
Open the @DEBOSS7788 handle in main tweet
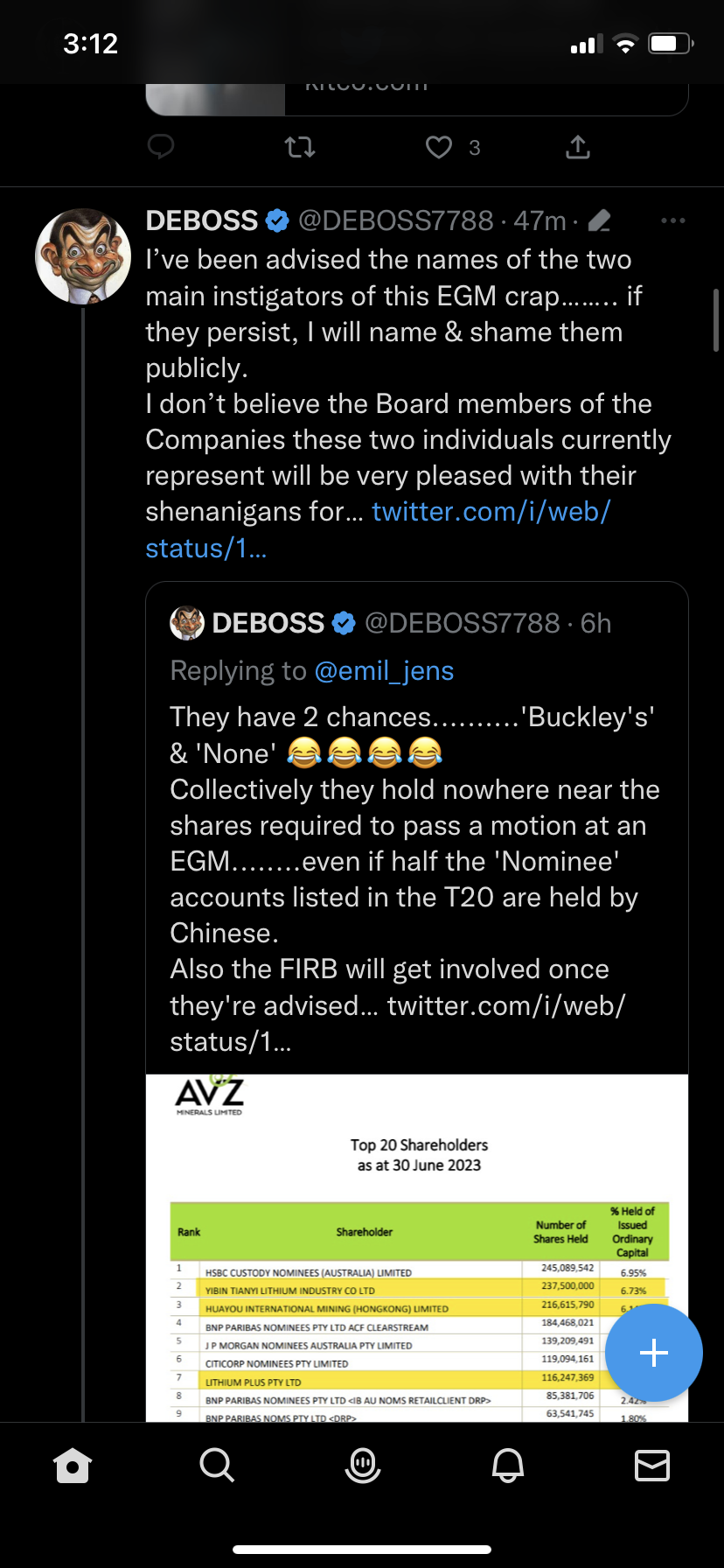(x=396, y=221)
